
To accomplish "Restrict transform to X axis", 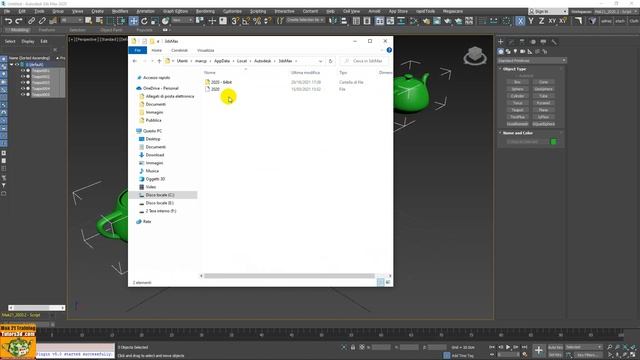I will pyautogui.click(x=520, y=21).
